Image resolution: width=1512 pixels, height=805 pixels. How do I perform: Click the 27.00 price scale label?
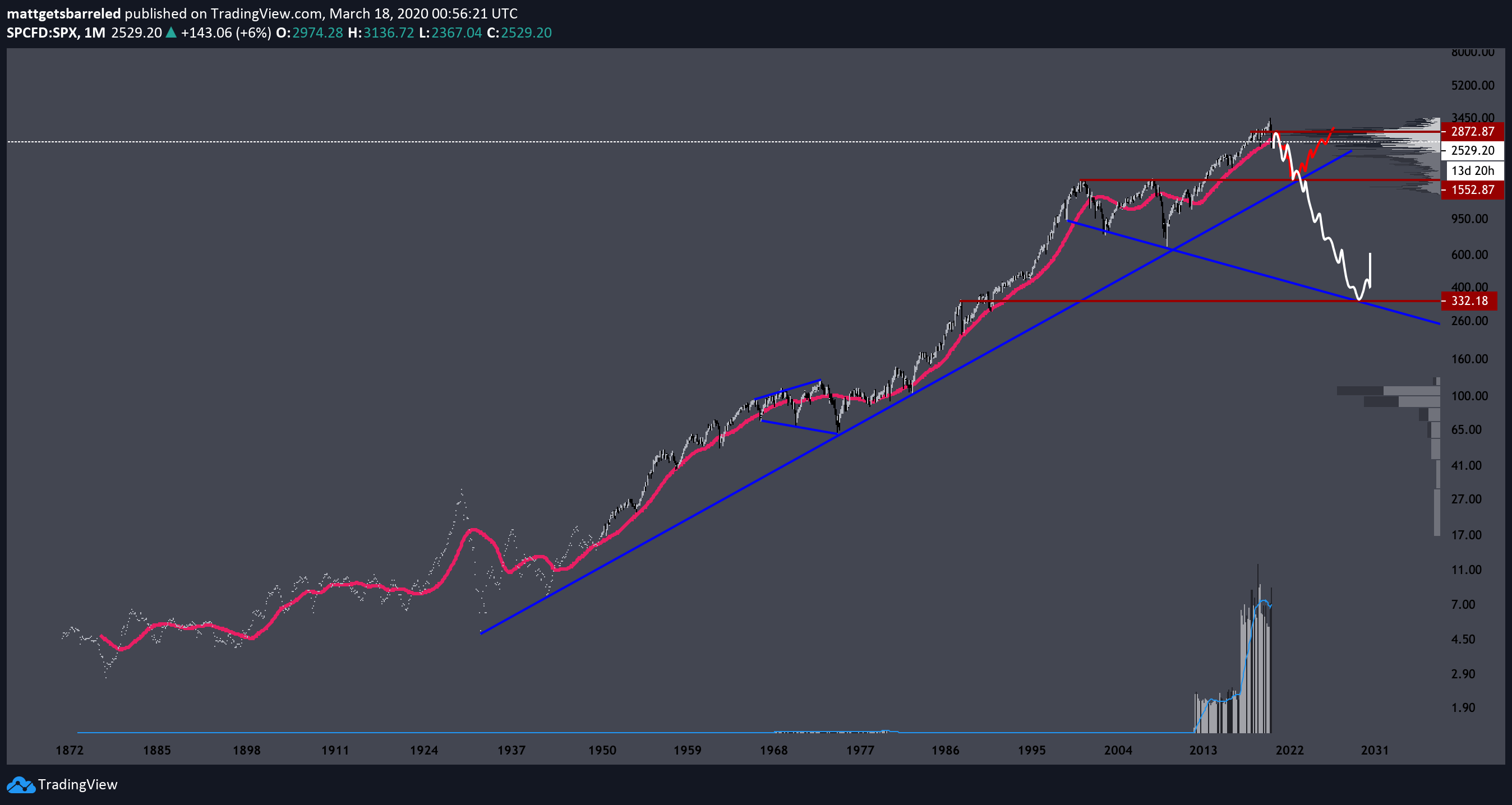pos(1466,499)
